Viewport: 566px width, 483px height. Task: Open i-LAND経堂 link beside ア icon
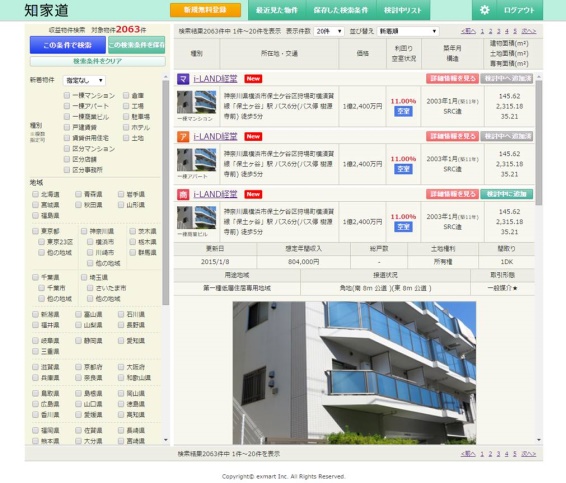click(x=215, y=136)
